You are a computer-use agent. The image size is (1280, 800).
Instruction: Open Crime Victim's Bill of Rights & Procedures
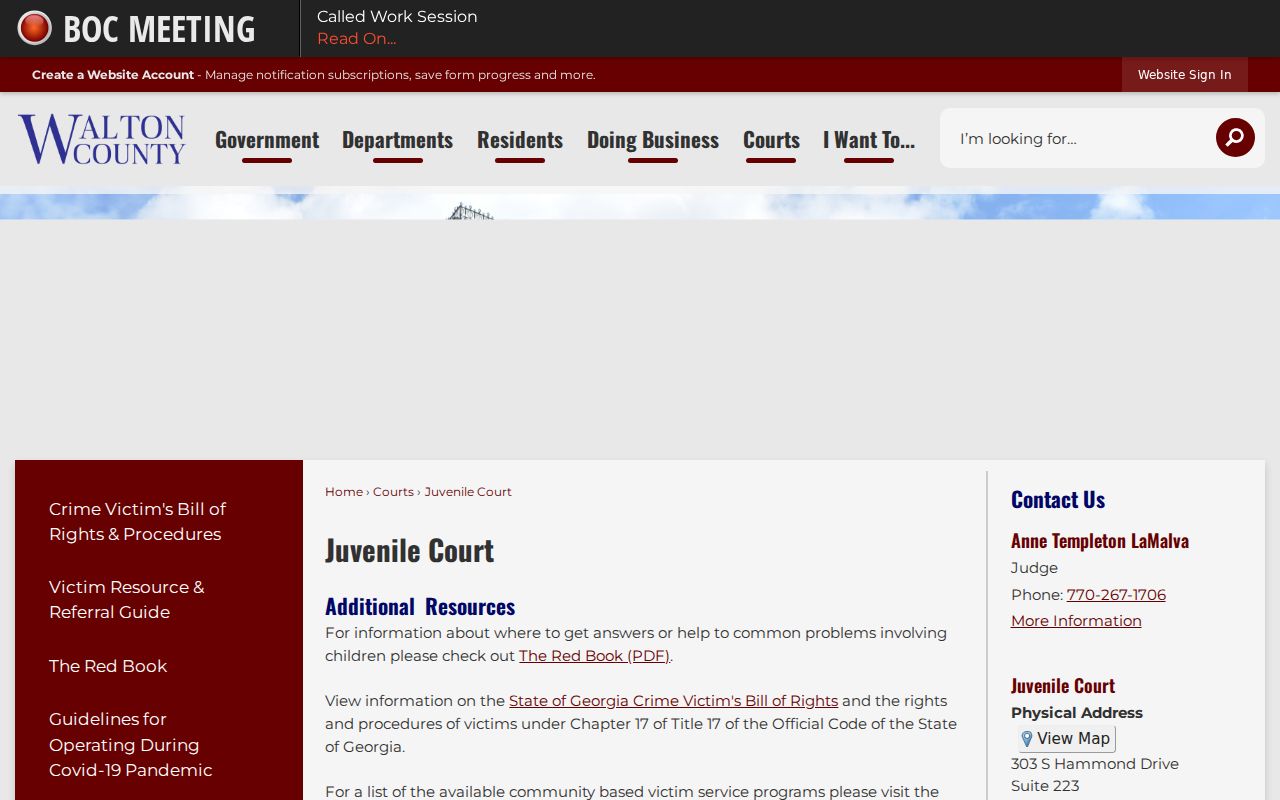click(x=137, y=521)
